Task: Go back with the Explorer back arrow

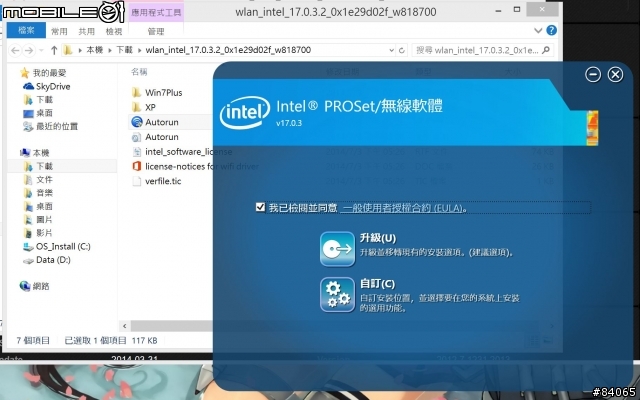Action: (x=16, y=50)
